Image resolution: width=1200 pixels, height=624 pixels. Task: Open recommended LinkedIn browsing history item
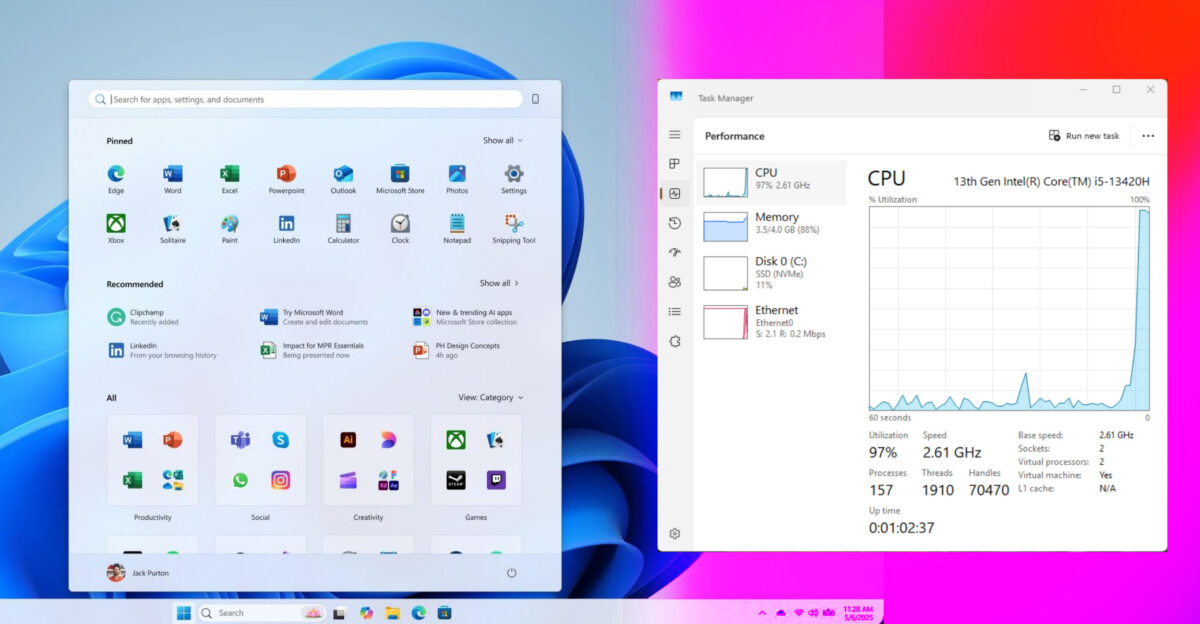[x=163, y=350]
